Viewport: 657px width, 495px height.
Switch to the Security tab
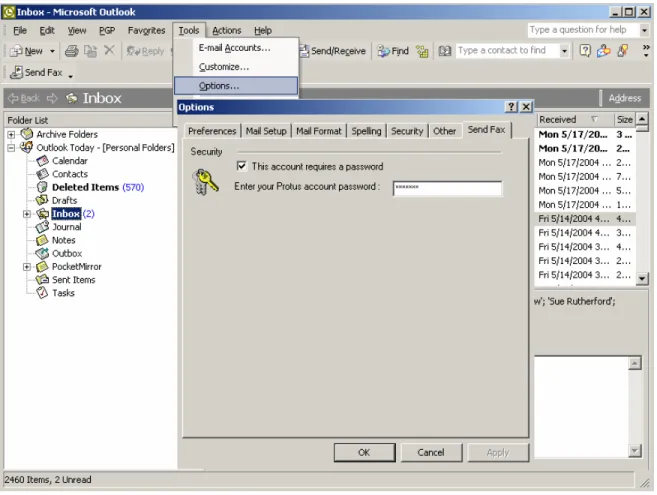click(407, 131)
